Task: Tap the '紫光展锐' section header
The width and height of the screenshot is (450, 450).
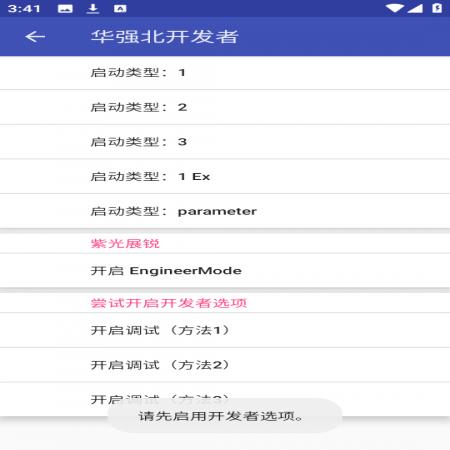Action: click(125, 244)
